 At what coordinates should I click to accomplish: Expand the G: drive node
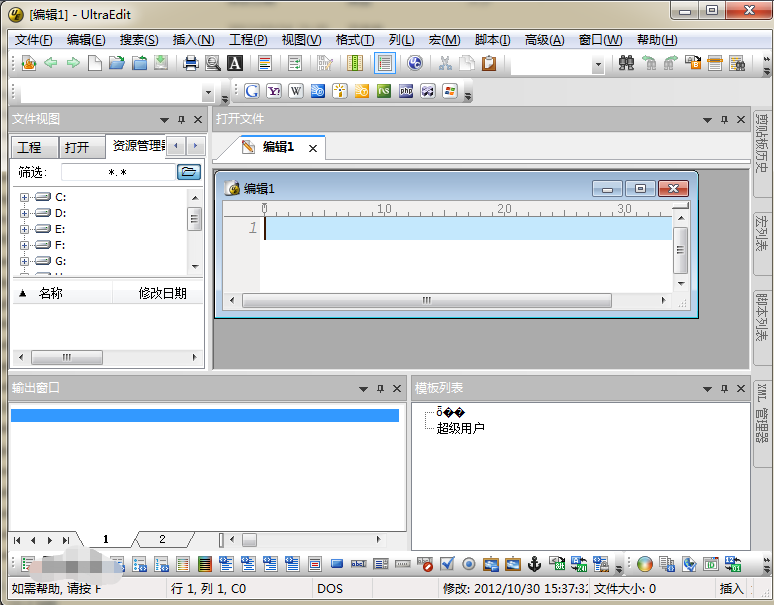click(24, 261)
